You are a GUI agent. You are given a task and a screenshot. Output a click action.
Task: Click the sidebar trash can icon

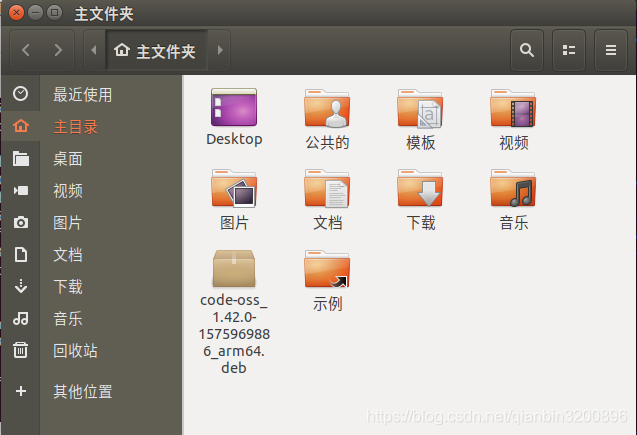[20, 350]
